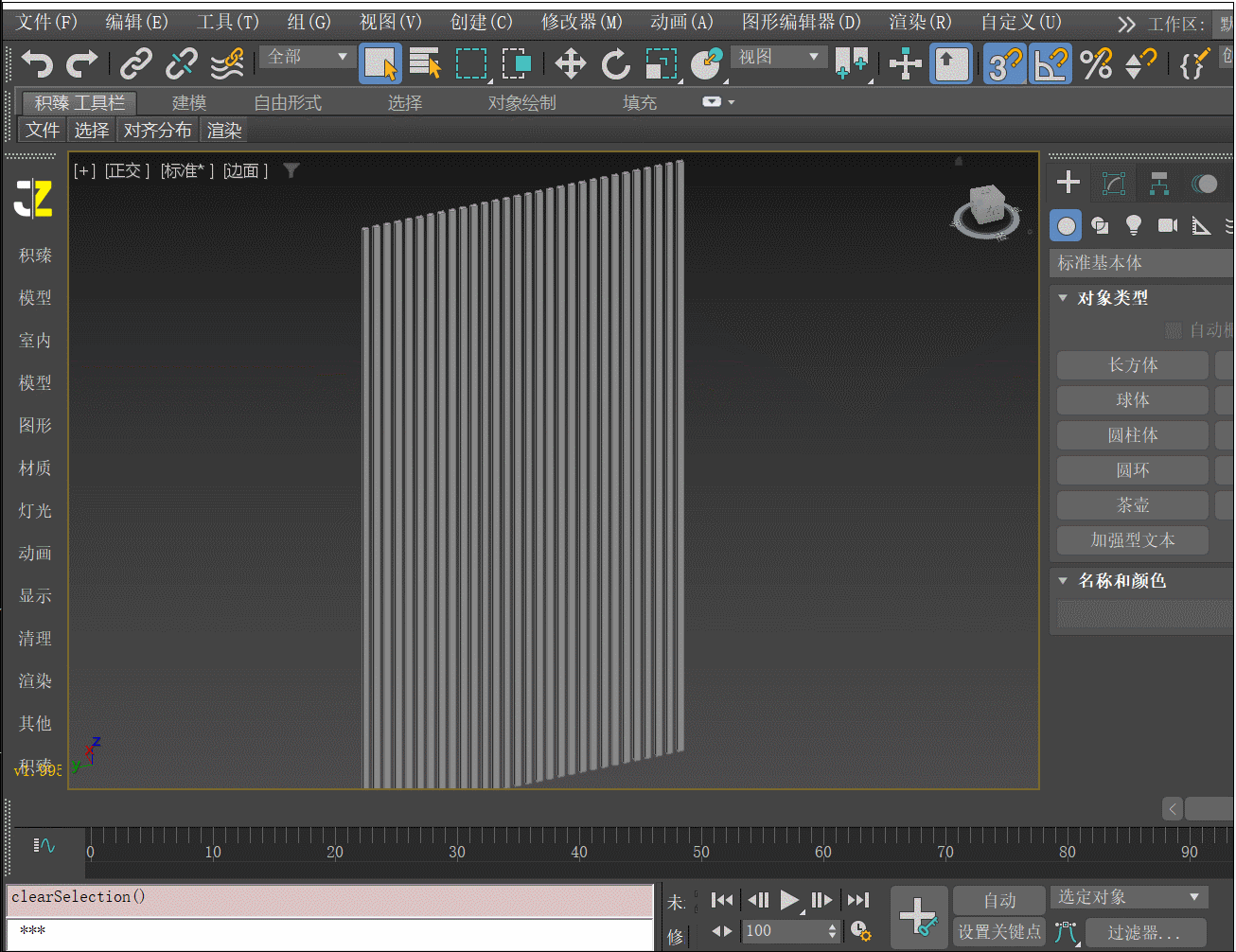The image size is (1236, 952).
Task: Click the Undo arrow icon
Action: point(37,64)
